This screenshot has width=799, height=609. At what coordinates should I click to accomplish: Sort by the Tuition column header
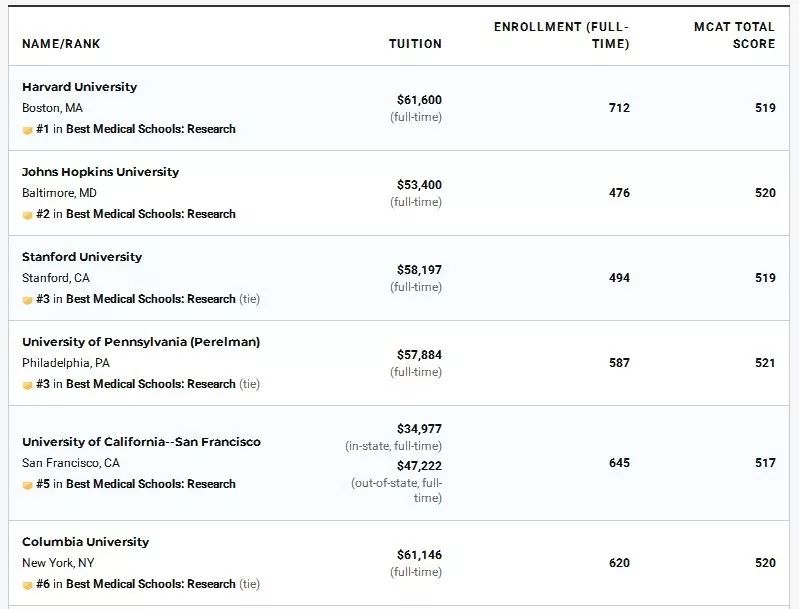(x=415, y=44)
